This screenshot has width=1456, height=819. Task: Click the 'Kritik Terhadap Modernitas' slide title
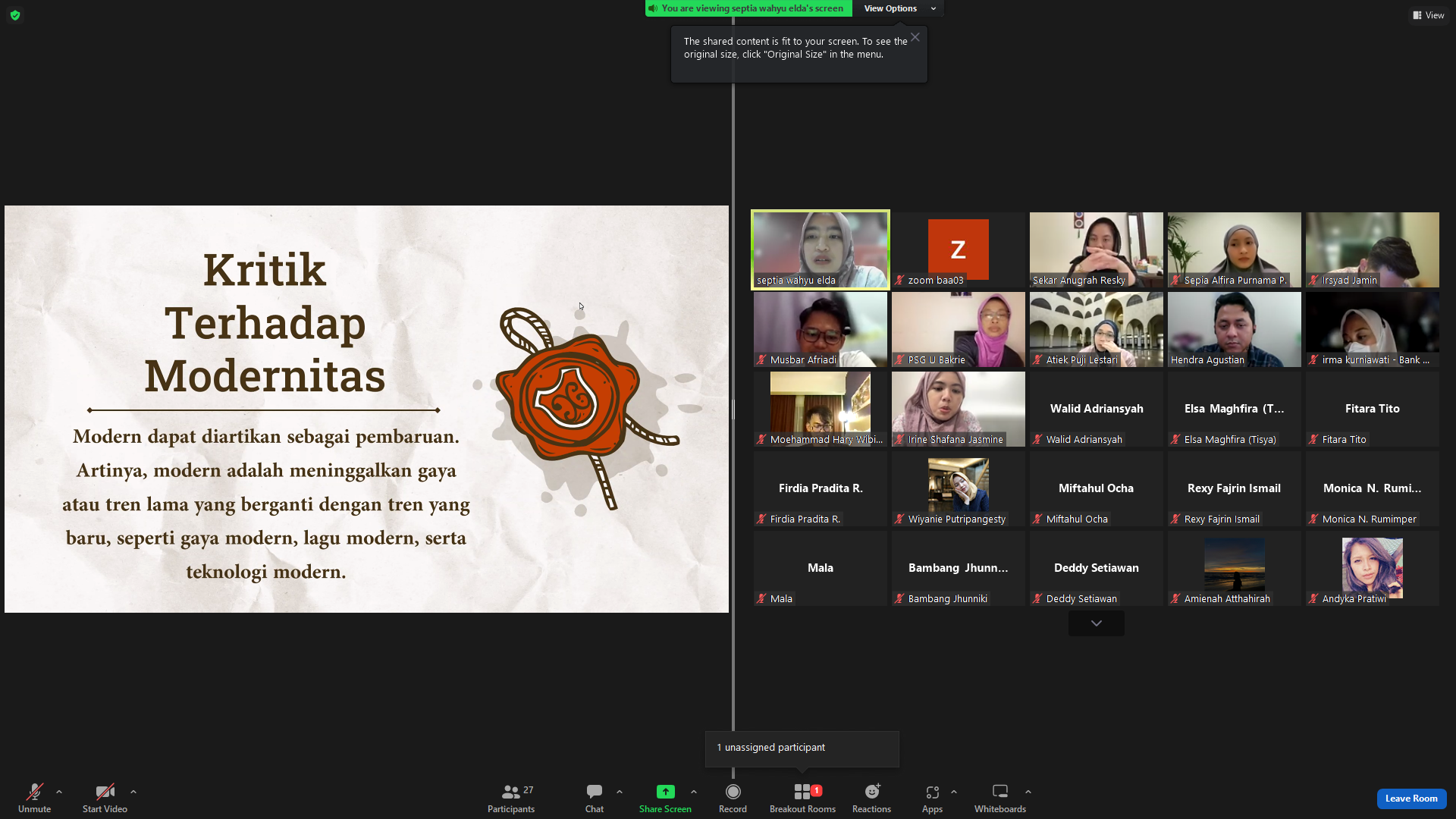265,323
